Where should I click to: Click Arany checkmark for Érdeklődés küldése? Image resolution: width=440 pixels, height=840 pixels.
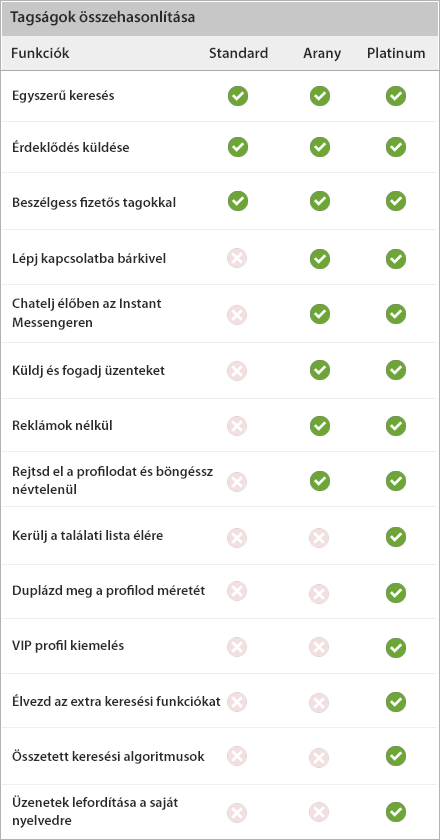[x=319, y=147]
